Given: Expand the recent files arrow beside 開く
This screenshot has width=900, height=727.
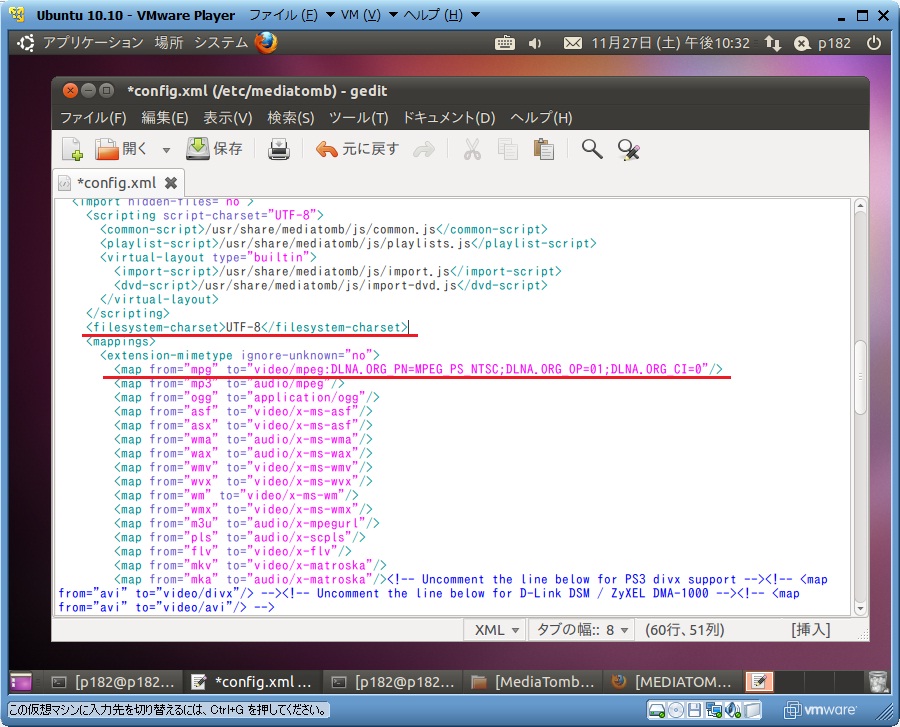Looking at the screenshot, I should pyautogui.click(x=166, y=150).
